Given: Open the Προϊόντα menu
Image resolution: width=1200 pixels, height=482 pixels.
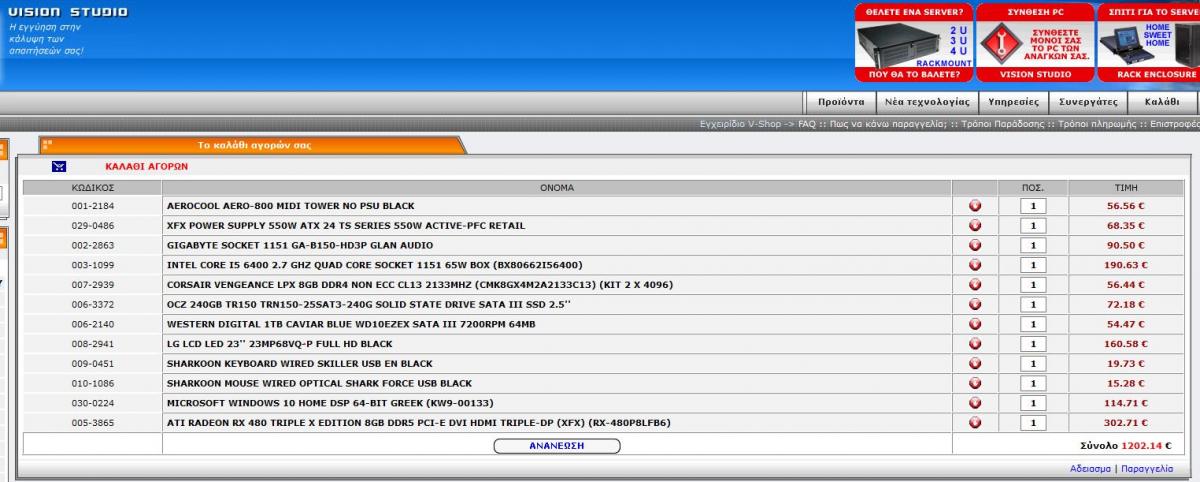Looking at the screenshot, I should click(840, 102).
